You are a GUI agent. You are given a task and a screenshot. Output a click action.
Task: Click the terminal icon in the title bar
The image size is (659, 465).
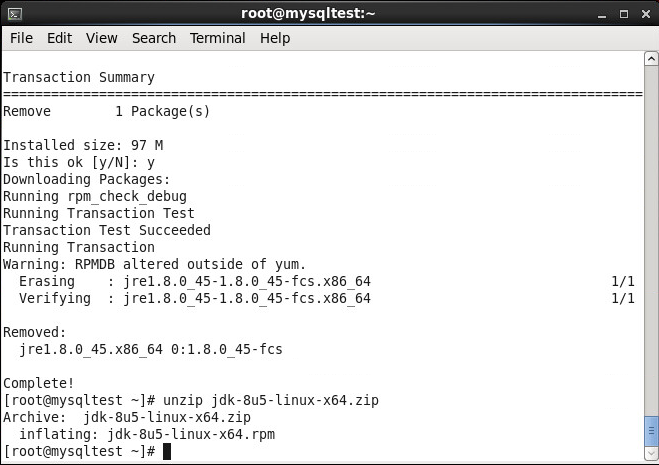pos(15,14)
